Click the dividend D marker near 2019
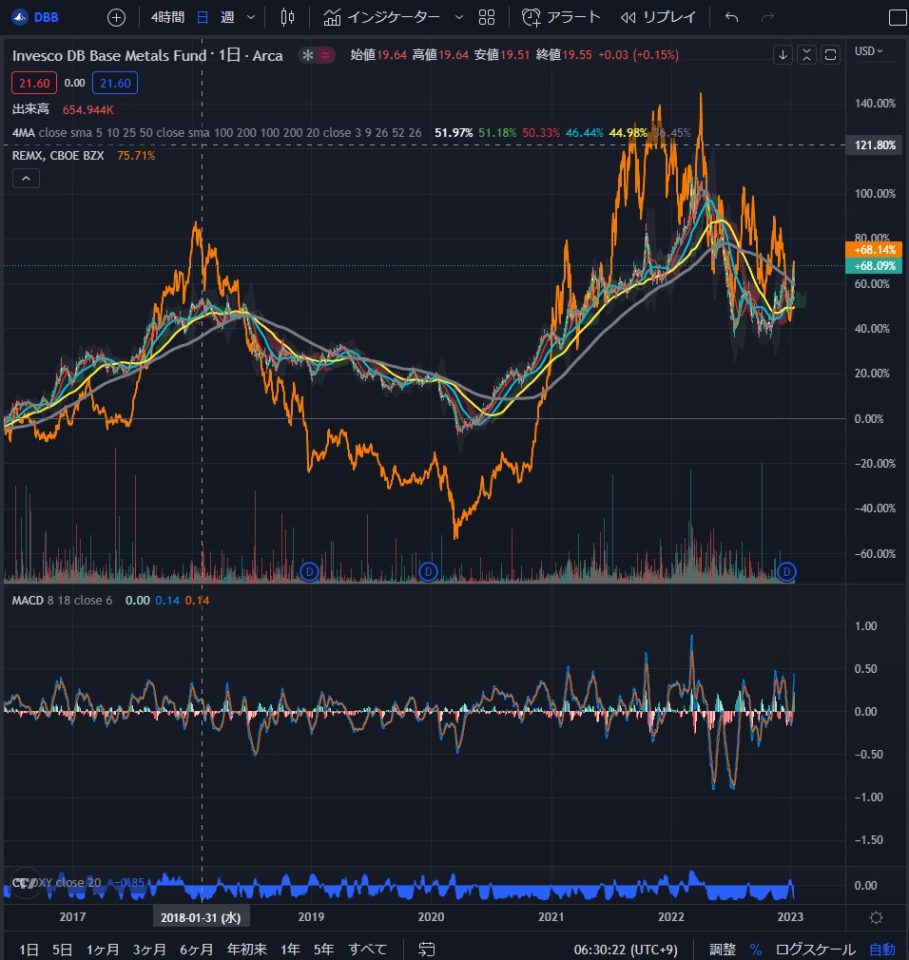This screenshot has width=909, height=960. coord(310,572)
